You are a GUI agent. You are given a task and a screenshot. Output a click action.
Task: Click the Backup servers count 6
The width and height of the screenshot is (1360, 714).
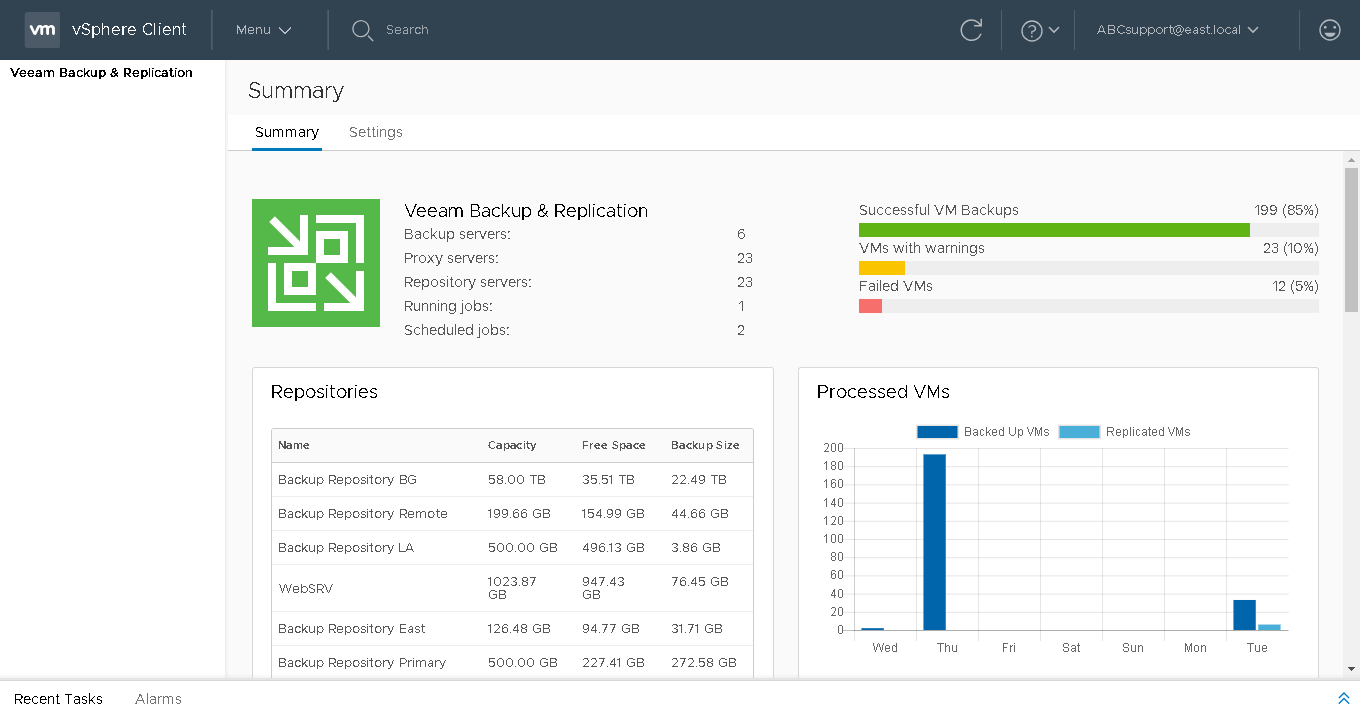(x=741, y=234)
